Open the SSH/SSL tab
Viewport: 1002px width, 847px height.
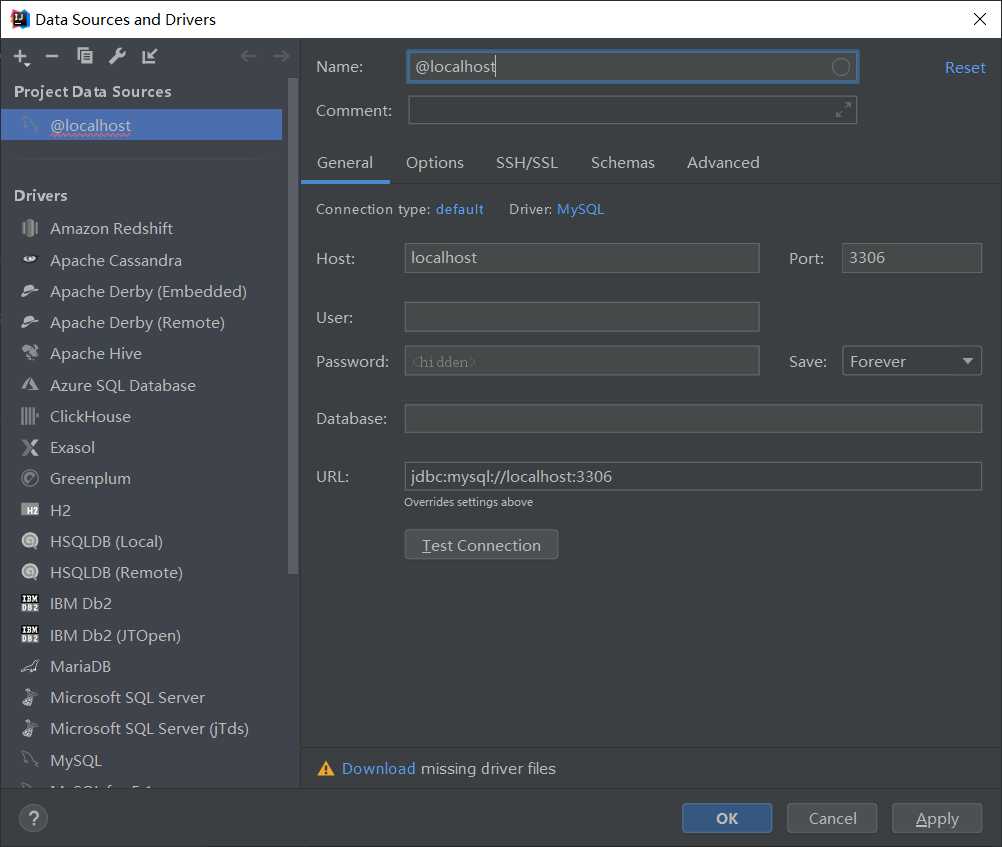click(527, 162)
